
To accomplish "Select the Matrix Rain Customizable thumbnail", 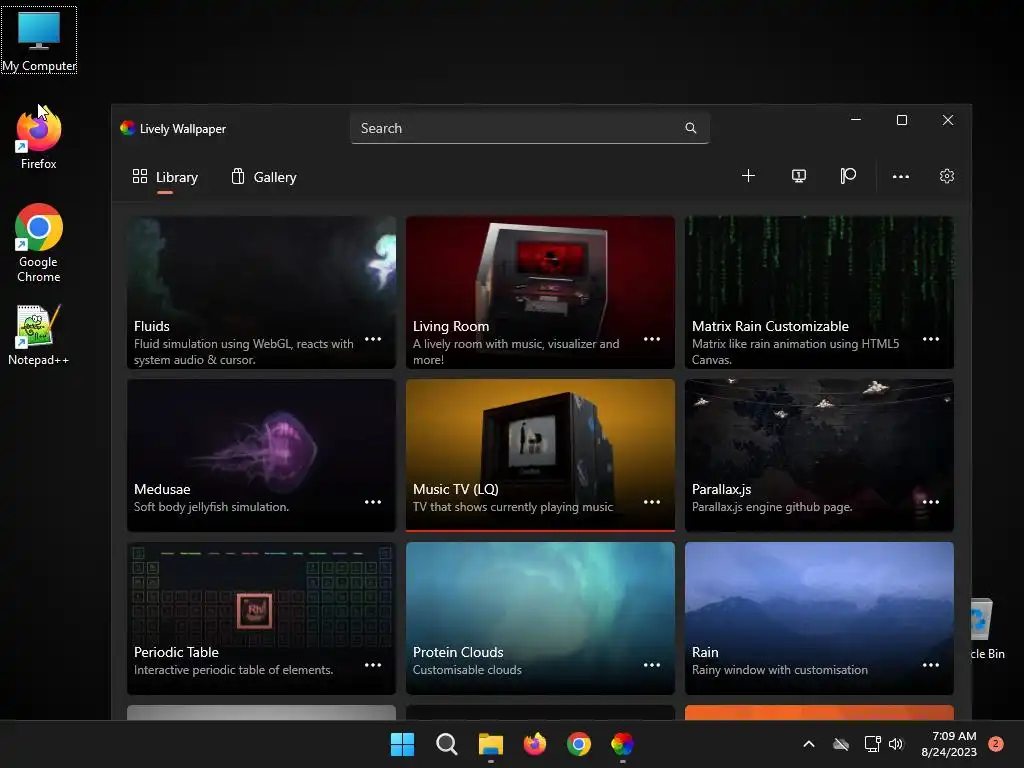I will tap(819, 293).
